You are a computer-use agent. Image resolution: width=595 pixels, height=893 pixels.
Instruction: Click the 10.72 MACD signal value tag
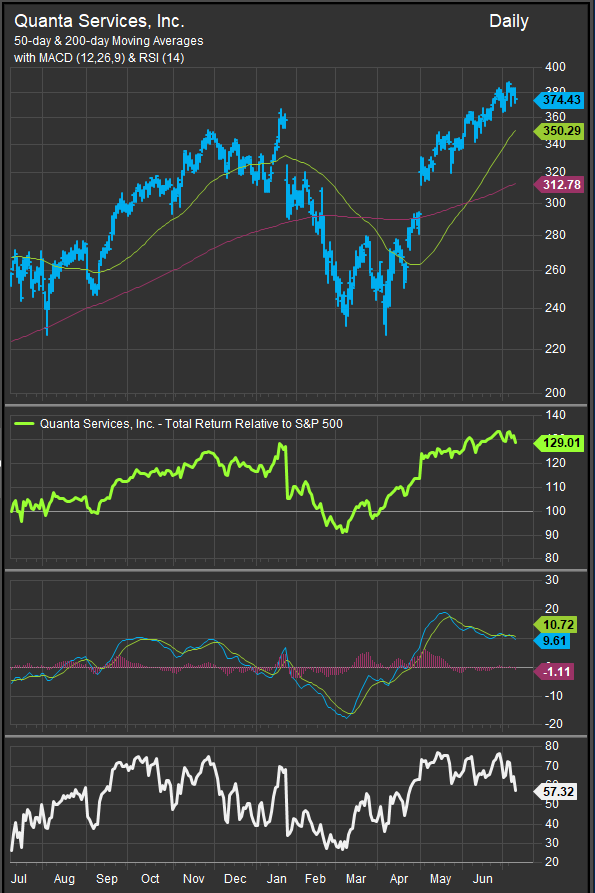tap(556, 625)
